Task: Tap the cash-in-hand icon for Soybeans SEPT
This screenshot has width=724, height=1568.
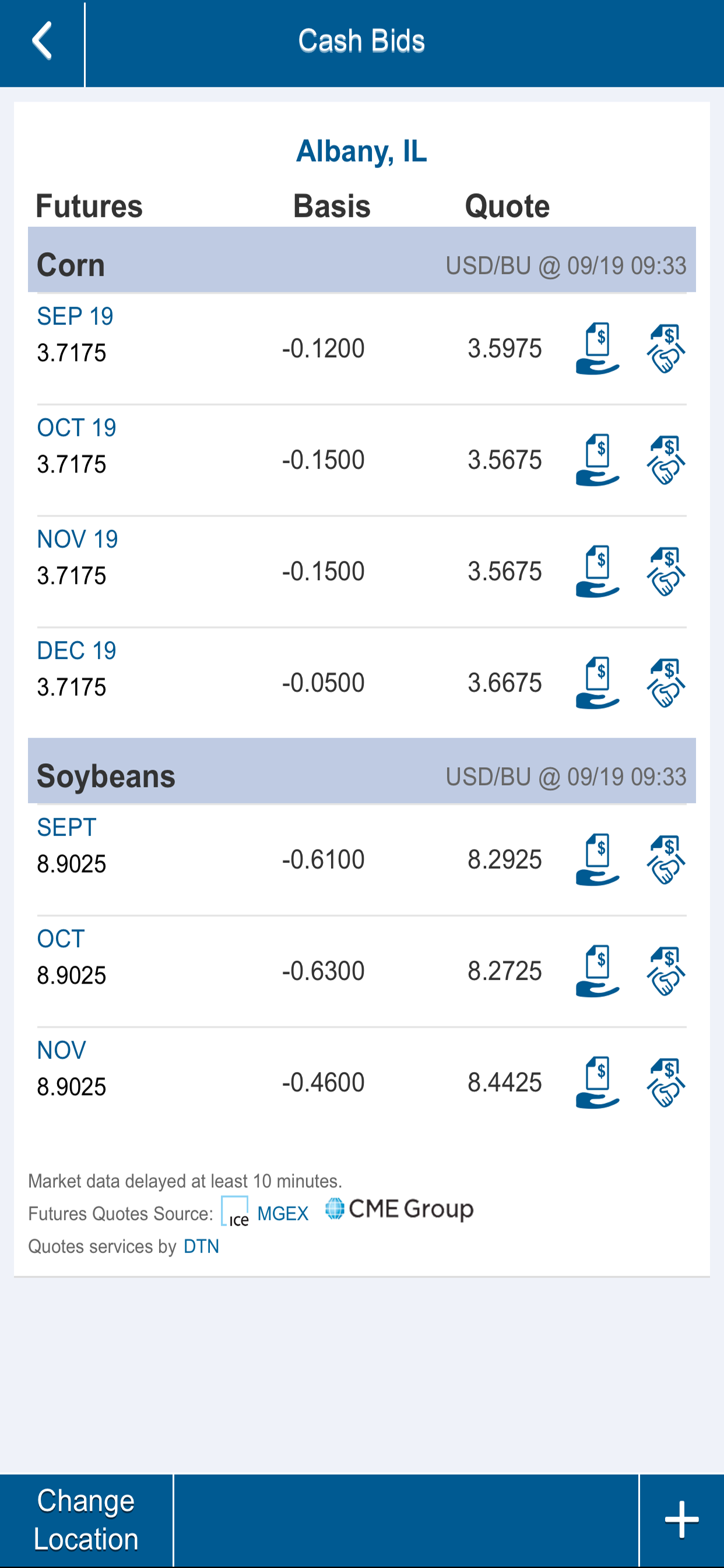Action: 598,859
